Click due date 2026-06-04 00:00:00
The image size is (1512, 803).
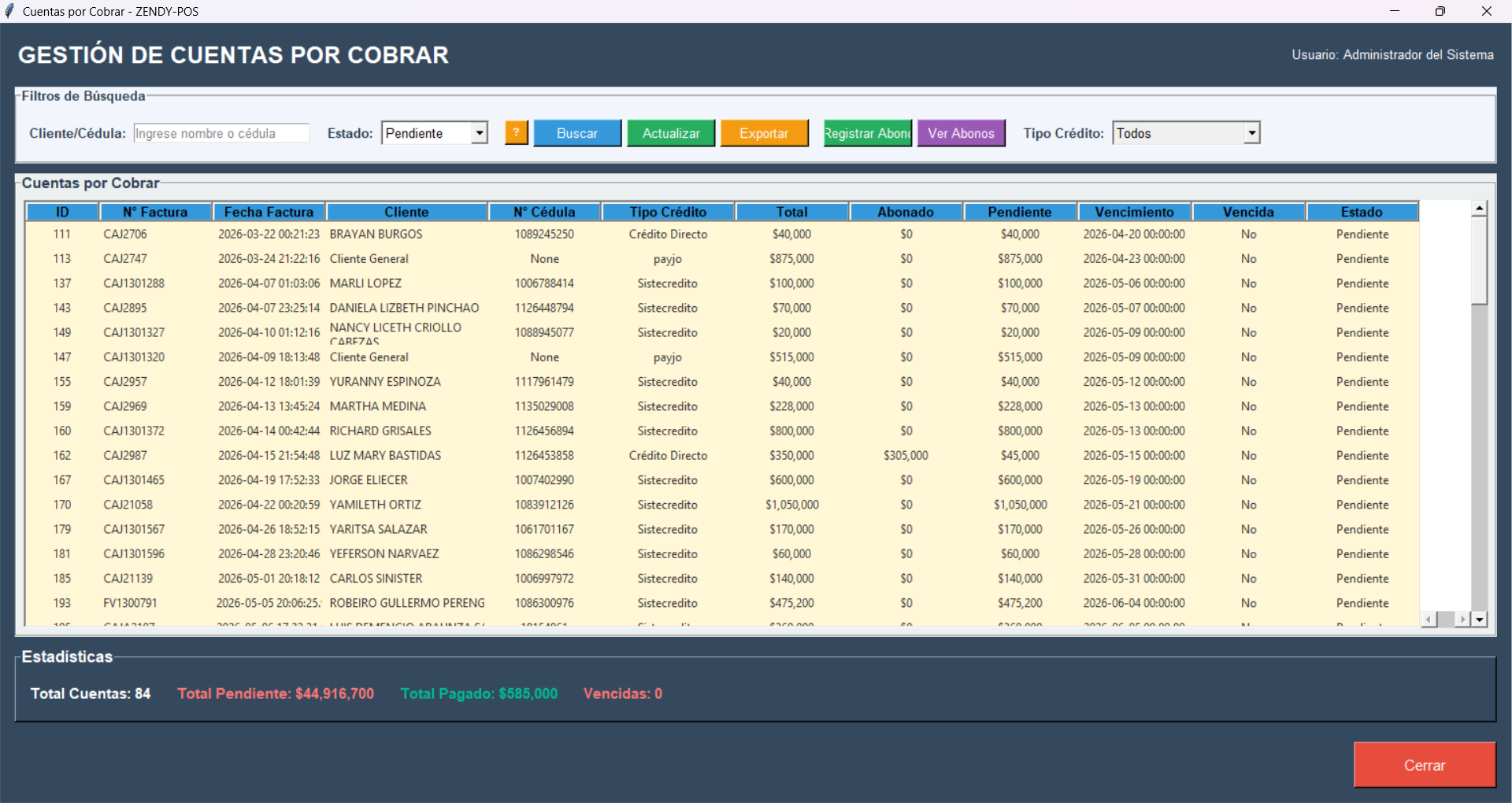pyautogui.click(x=1134, y=603)
